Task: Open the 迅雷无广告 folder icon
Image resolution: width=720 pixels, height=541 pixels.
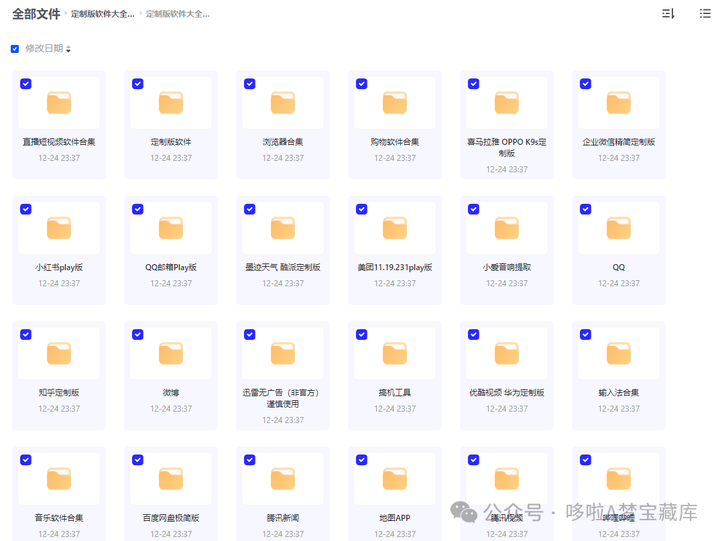Action: (283, 354)
